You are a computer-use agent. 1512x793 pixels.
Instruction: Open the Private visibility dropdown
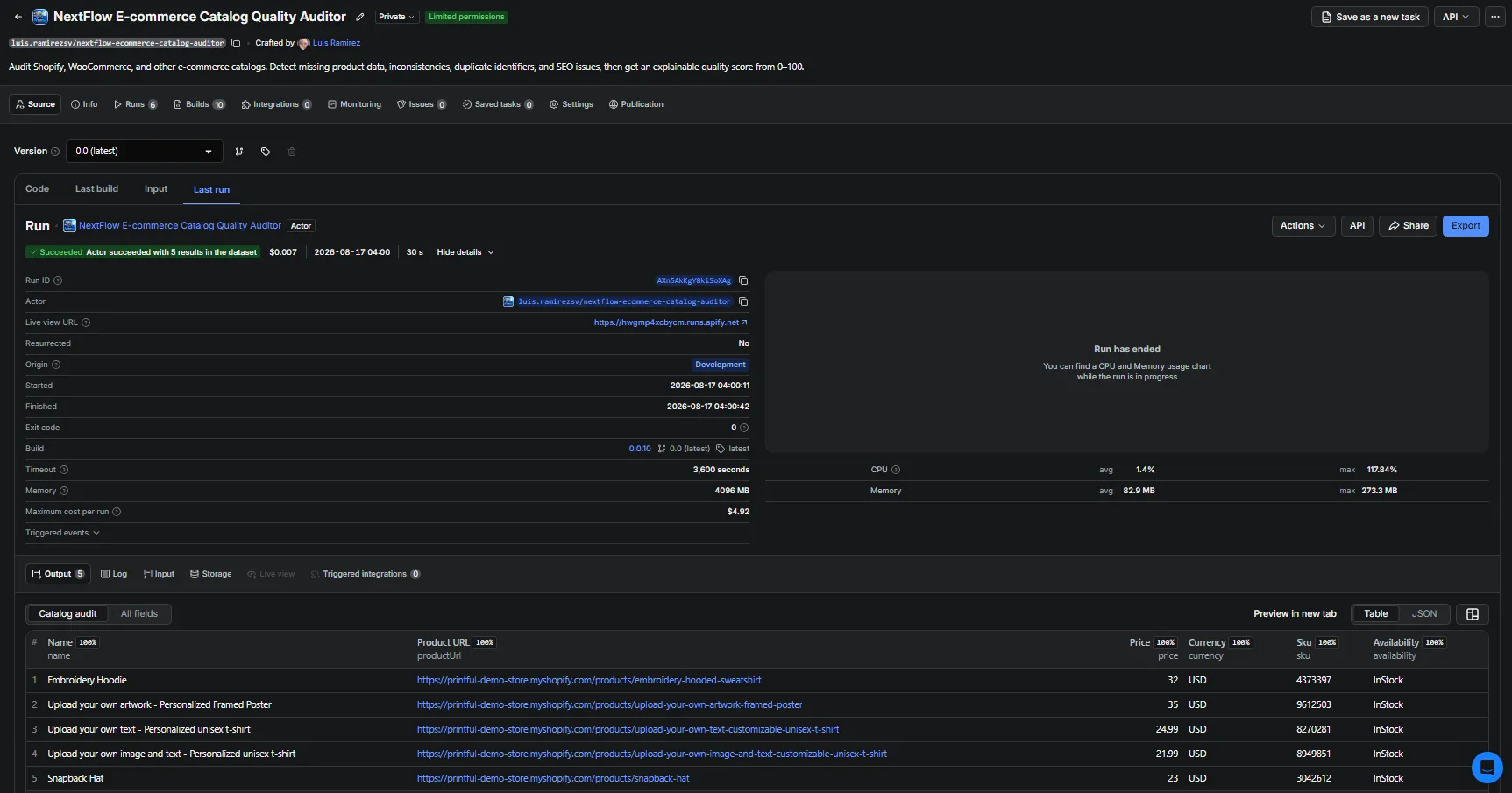coord(397,17)
